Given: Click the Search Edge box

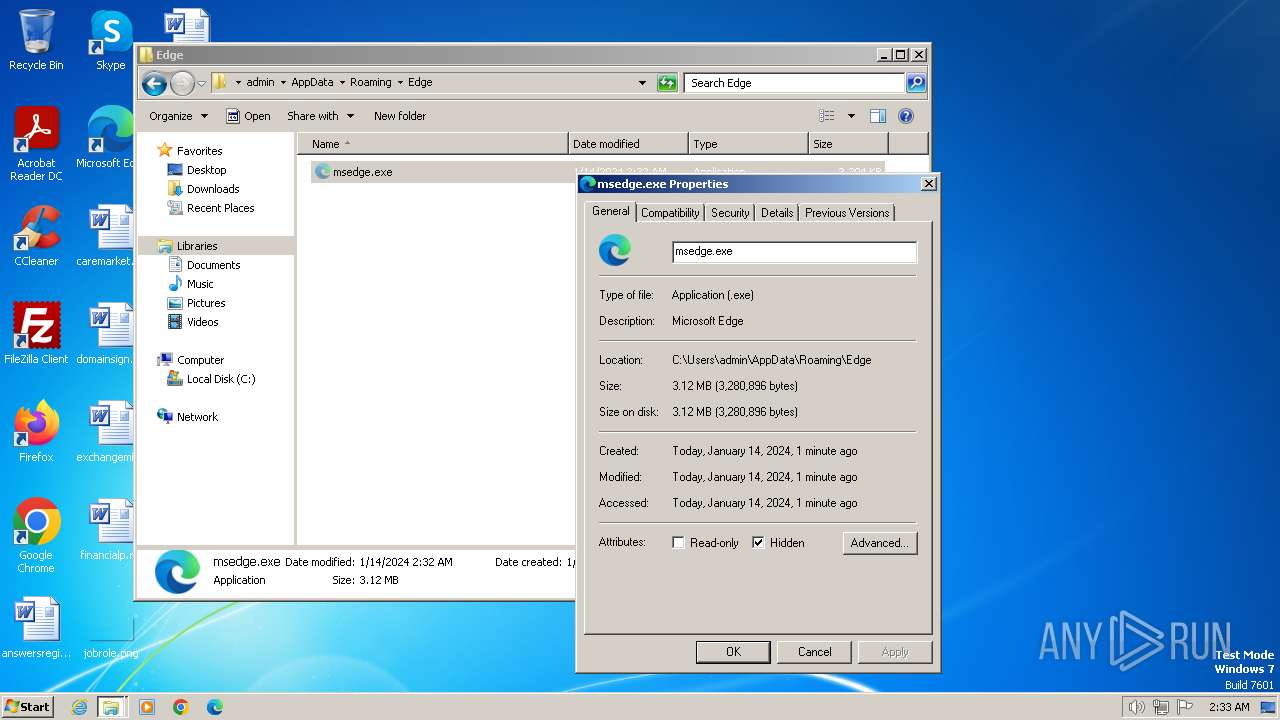Looking at the screenshot, I should point(795,83).
